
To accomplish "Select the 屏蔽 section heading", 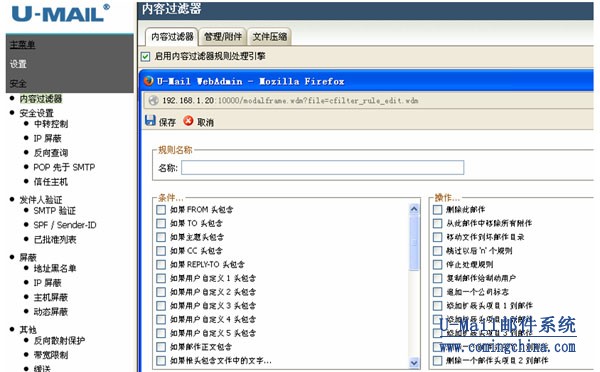I will click(28, 258).
